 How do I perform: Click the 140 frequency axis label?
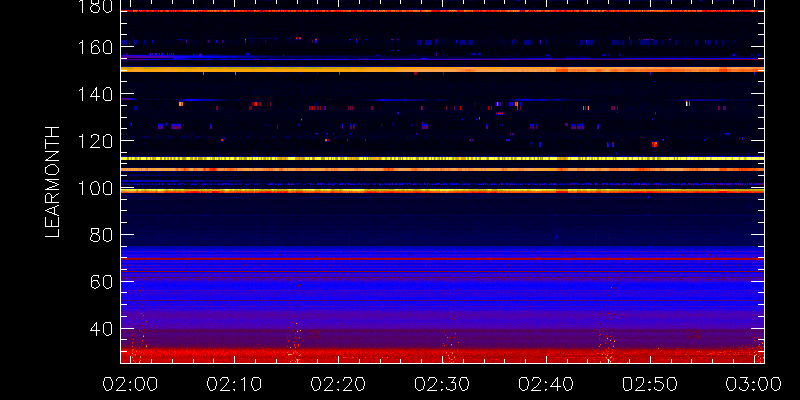95,94
